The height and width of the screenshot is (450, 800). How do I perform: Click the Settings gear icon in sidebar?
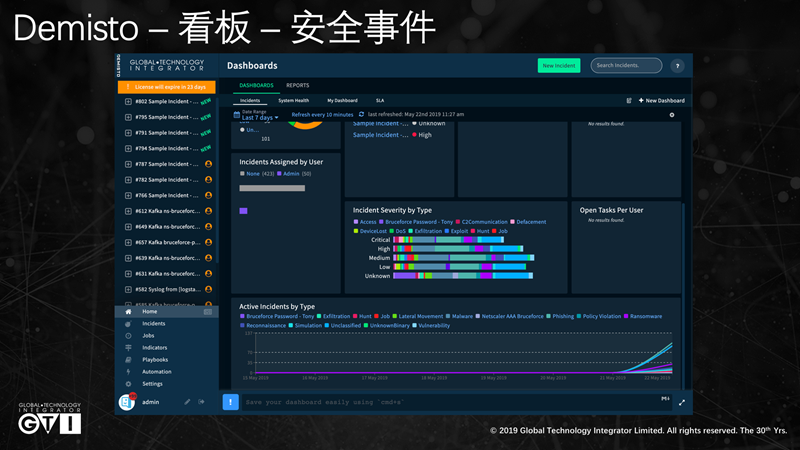129,384
